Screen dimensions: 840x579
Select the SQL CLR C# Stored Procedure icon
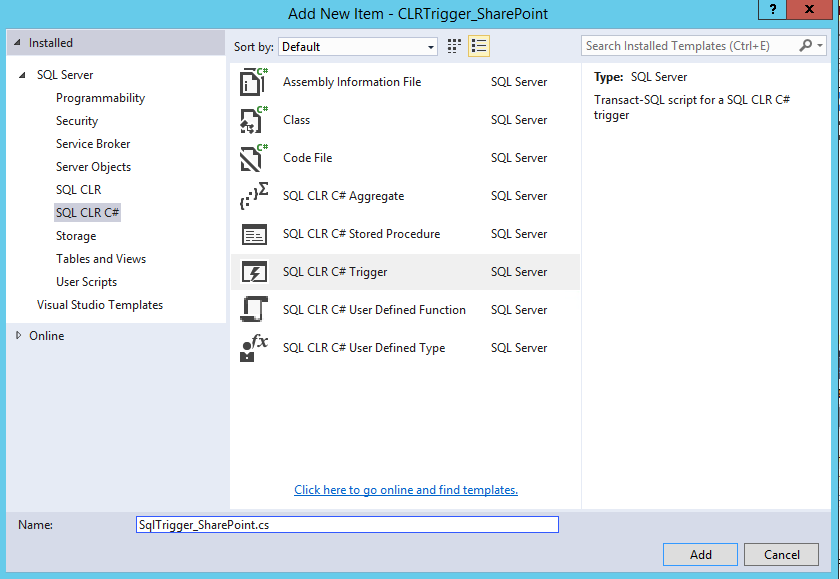254,234
